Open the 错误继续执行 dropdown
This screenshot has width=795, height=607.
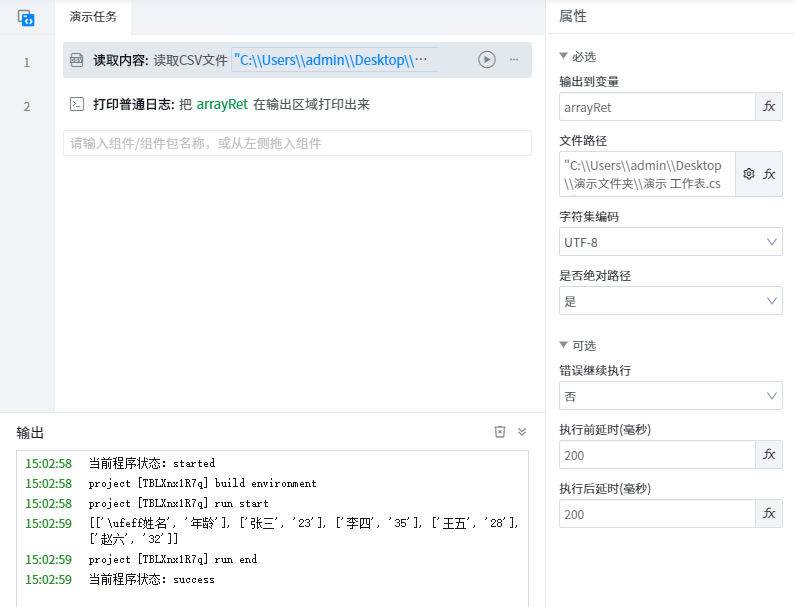pyautogui.click(x=670, y=397)
